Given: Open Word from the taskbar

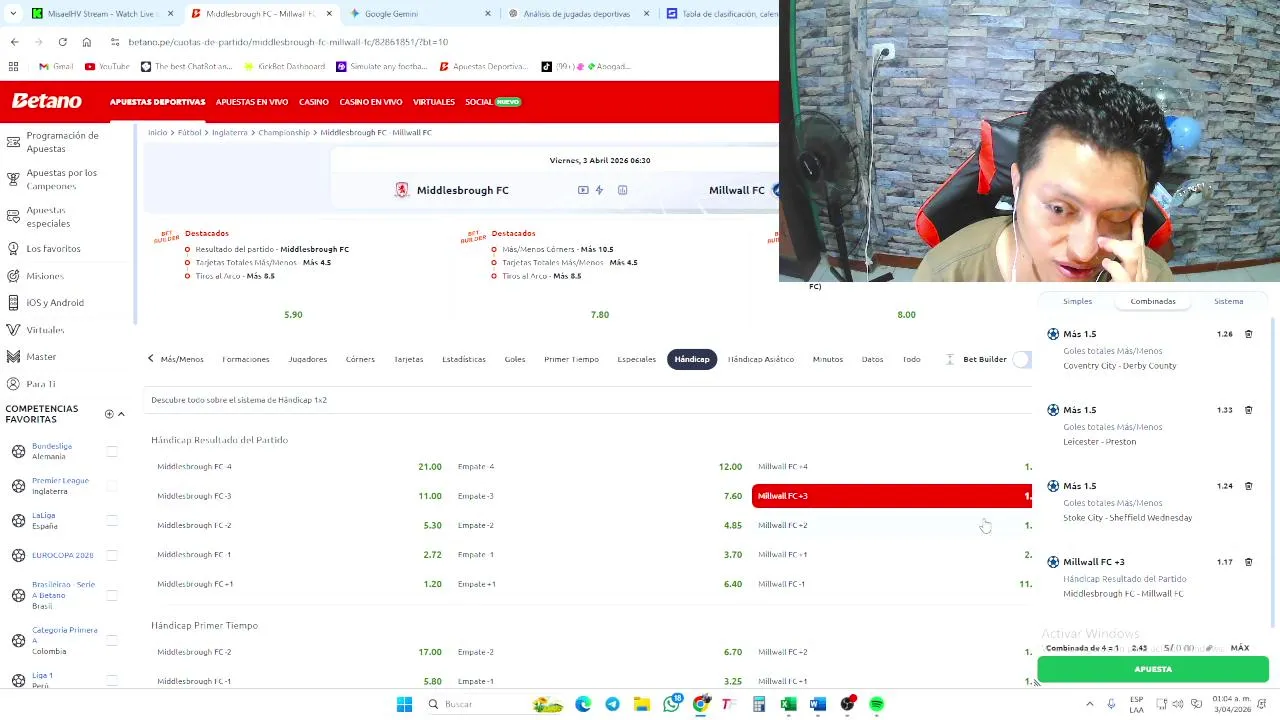Looking at the screenshot, I should coord(818,704).
